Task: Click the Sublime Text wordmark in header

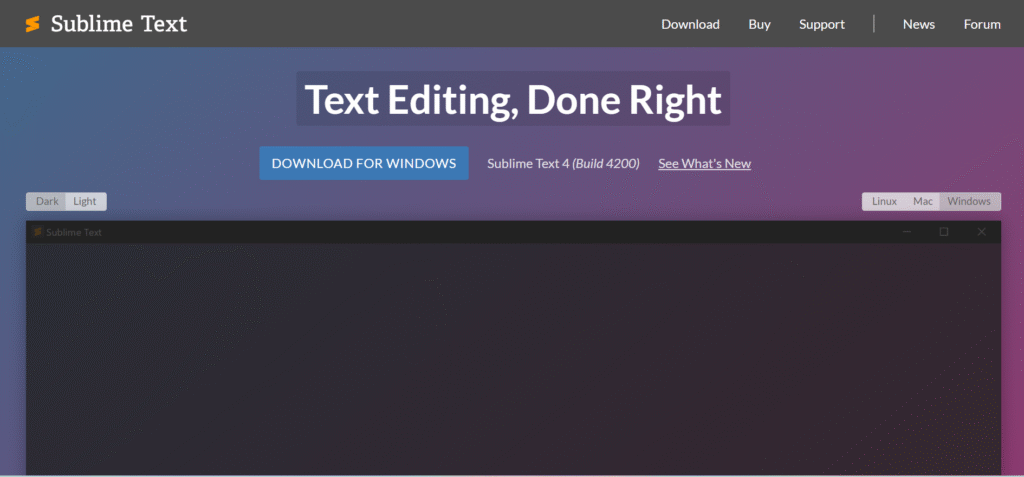Action: point(119,24)
